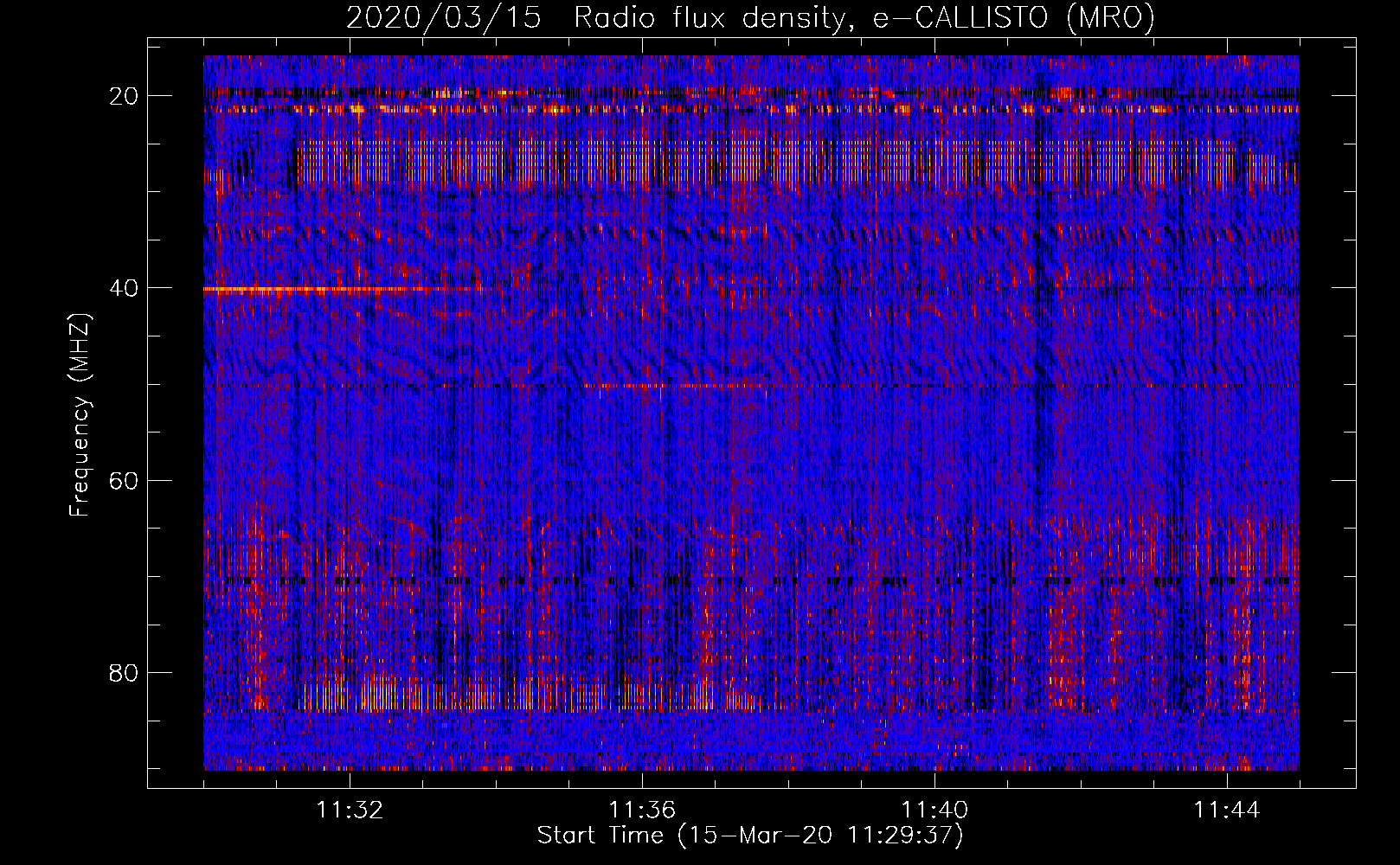1400x865 pixels.
Task: Click the 11:36 time tick label
Action: 642,811
